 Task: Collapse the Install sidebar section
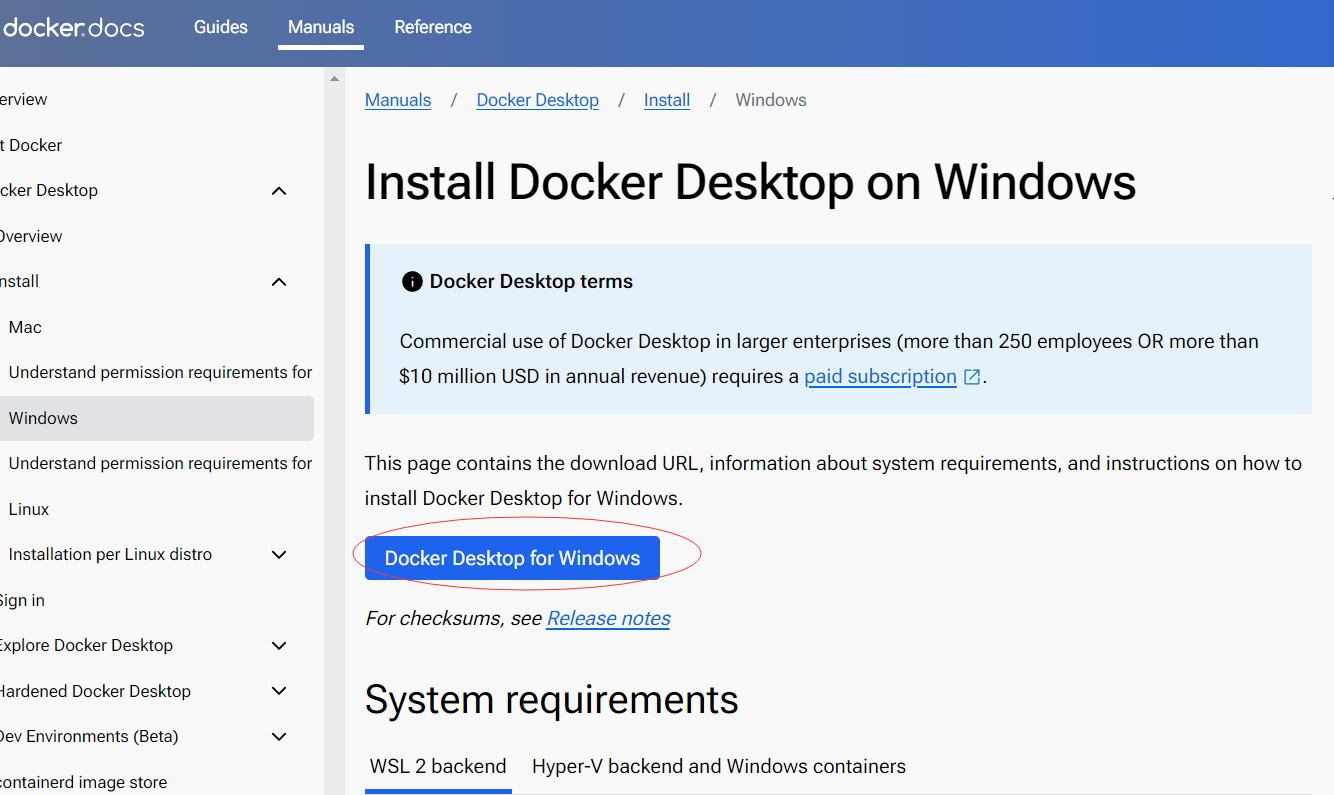279,282
